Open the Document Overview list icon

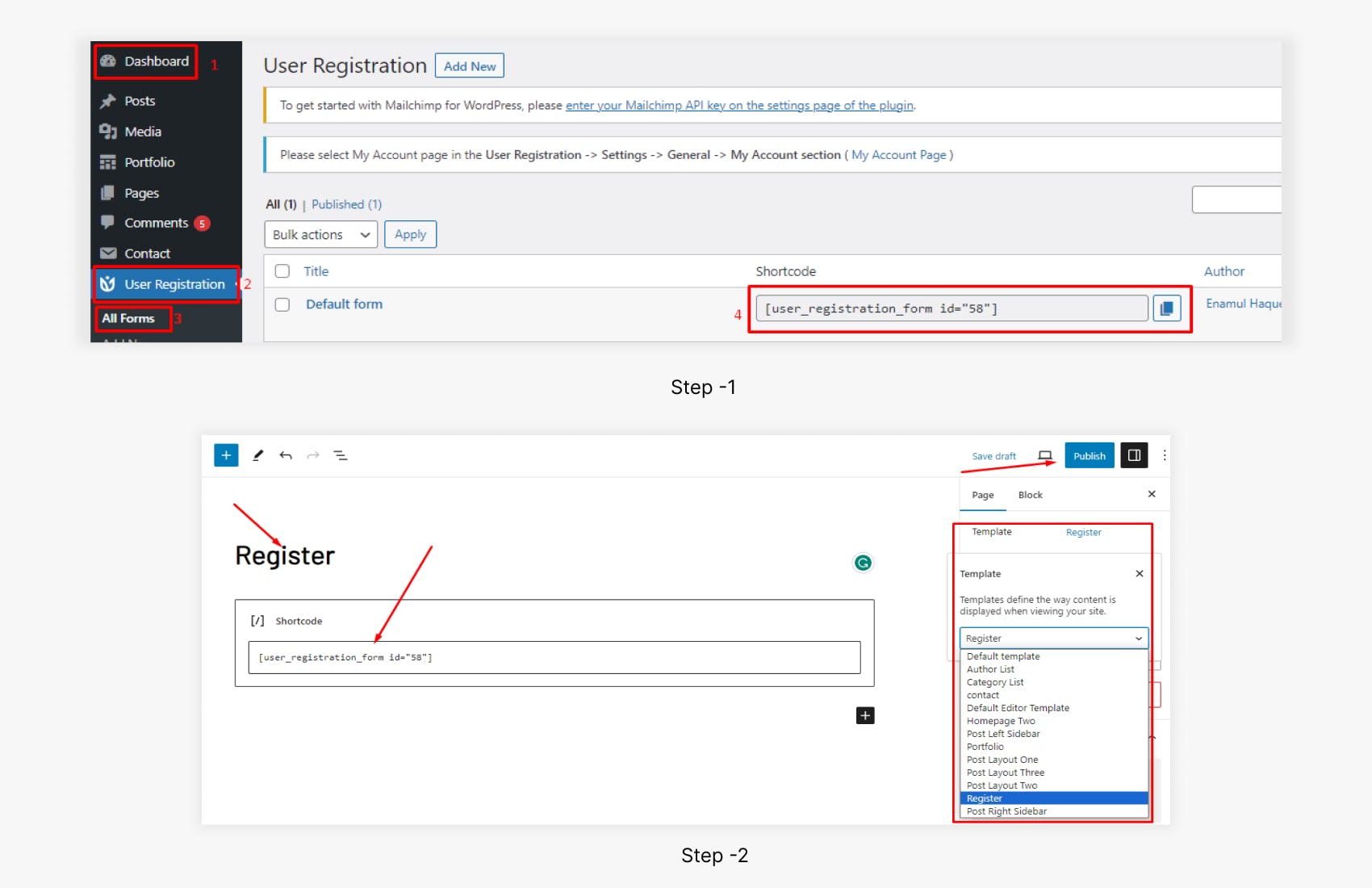[341, 455]
